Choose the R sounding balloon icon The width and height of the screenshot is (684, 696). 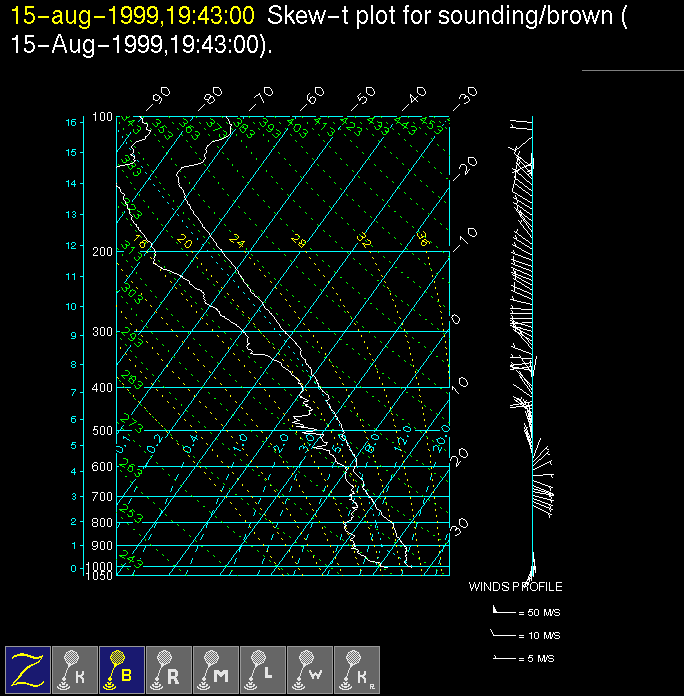pos(170,669)
